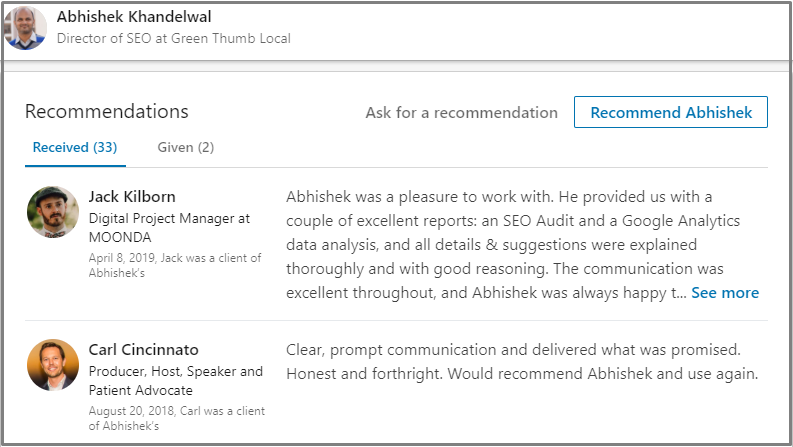The height and width of the screenshot is (447, 793).
Task: Click Jack's Digital Project Manager title
Action: point(169,218)
